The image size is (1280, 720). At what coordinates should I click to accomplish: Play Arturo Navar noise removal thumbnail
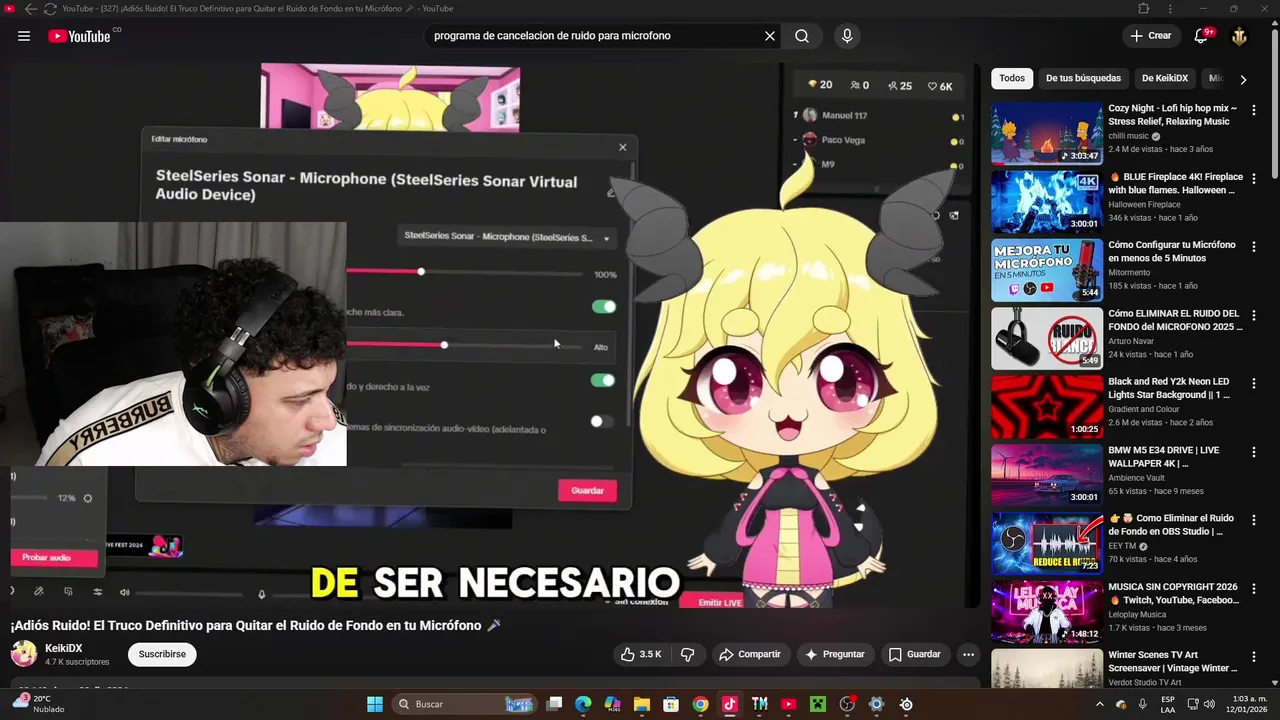click(x=1047, y=338)
